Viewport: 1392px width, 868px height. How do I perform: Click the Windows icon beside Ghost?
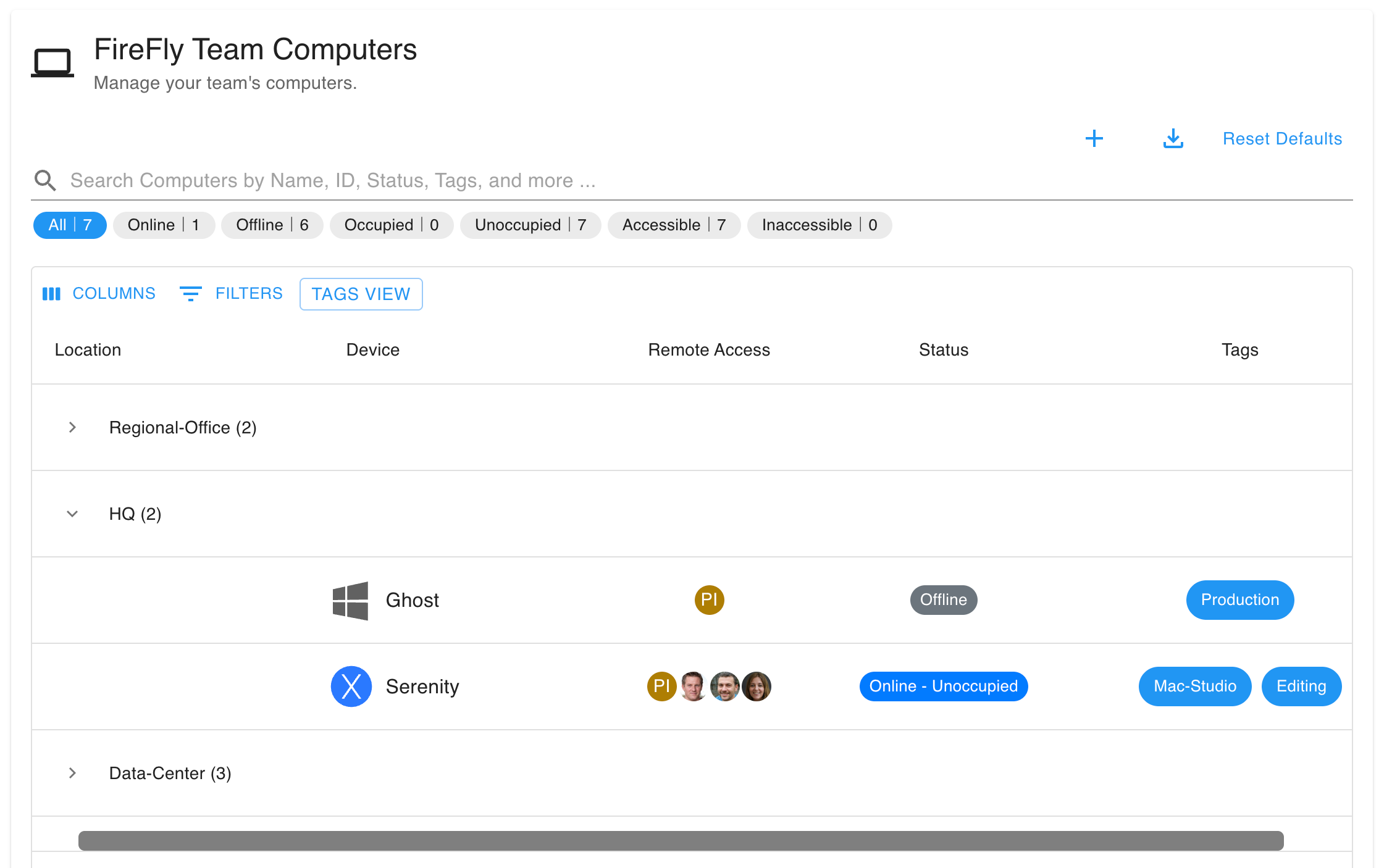pyautogui.click(x=350, y=600)
